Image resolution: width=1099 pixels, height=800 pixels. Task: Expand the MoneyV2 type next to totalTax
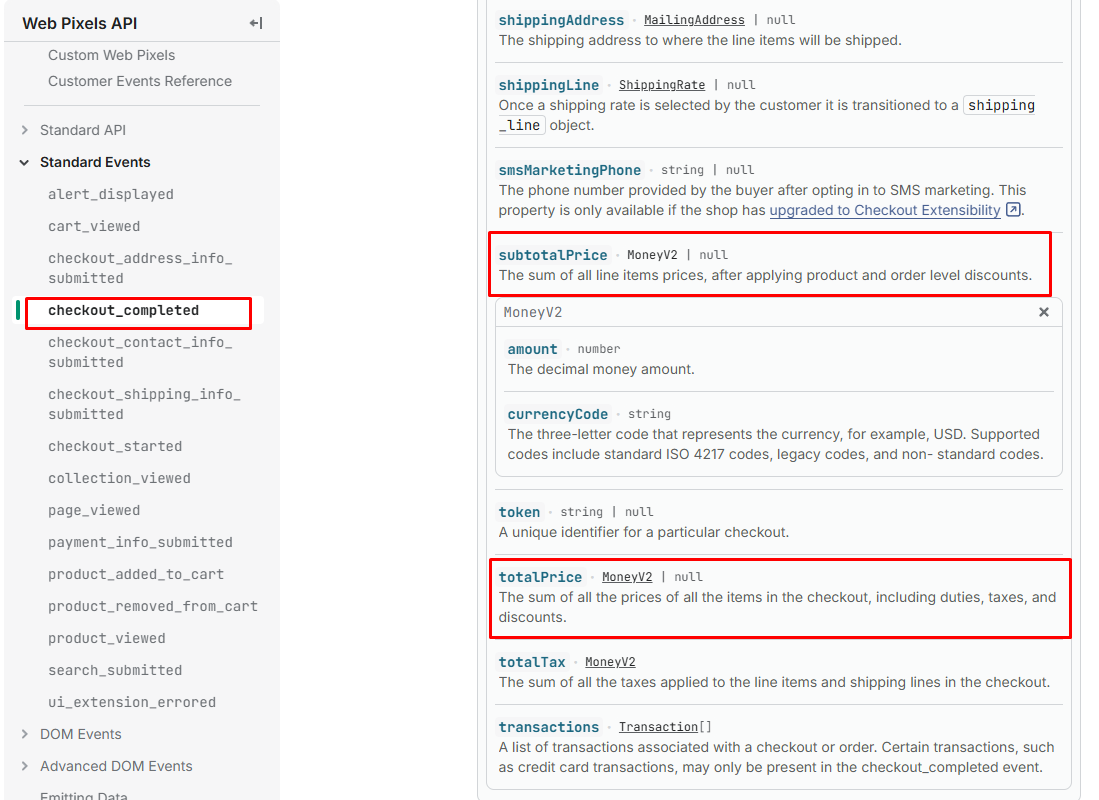[610, 661]
